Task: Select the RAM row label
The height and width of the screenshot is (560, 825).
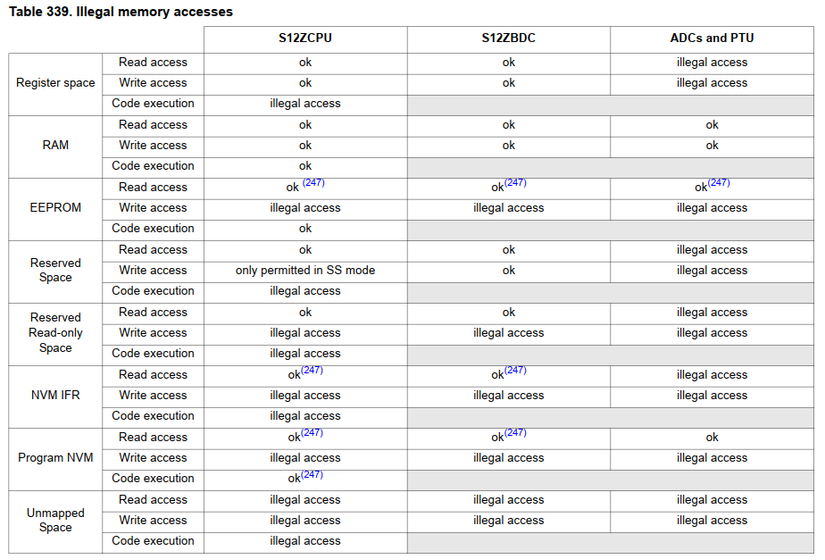Action: click(56, 145)
